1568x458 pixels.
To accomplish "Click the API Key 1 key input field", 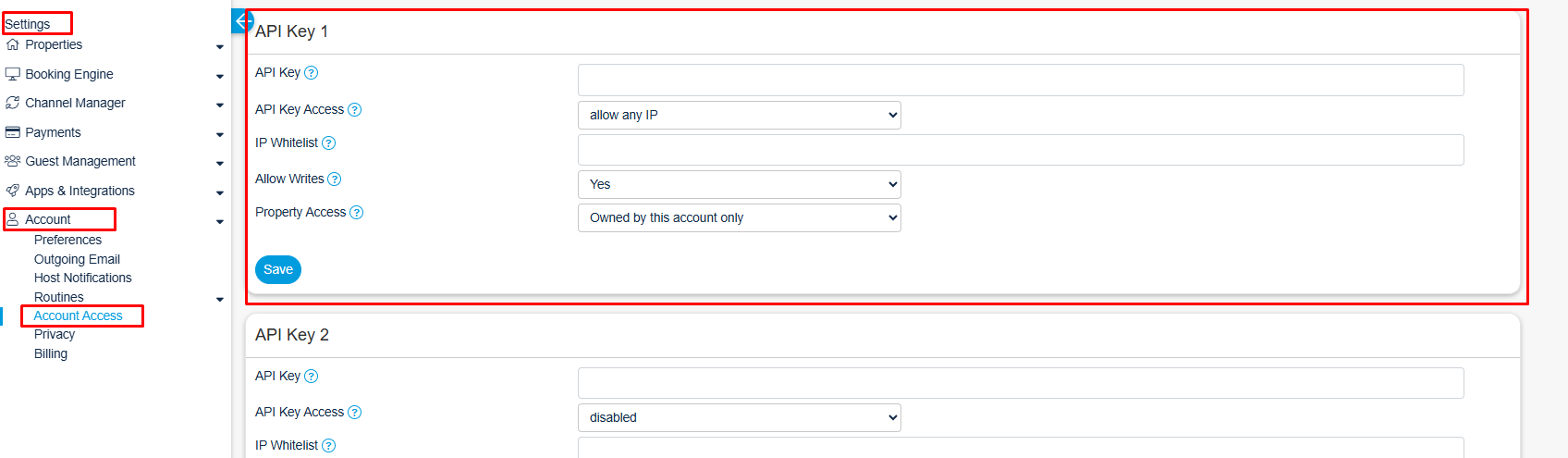I will (1020, 80).
